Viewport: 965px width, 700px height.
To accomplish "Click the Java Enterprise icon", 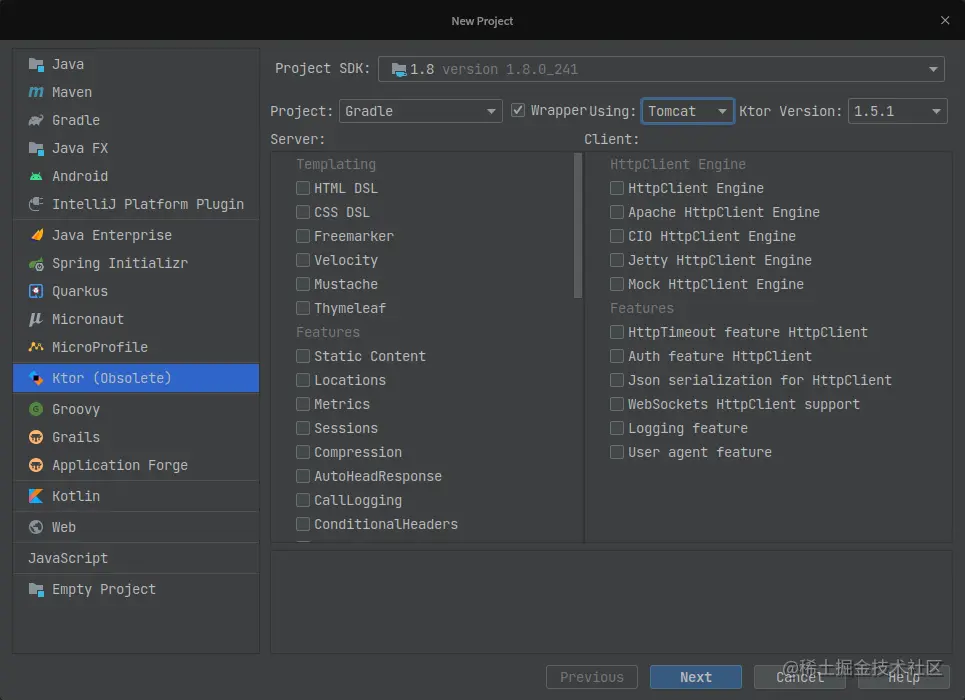I will (36, 235).
